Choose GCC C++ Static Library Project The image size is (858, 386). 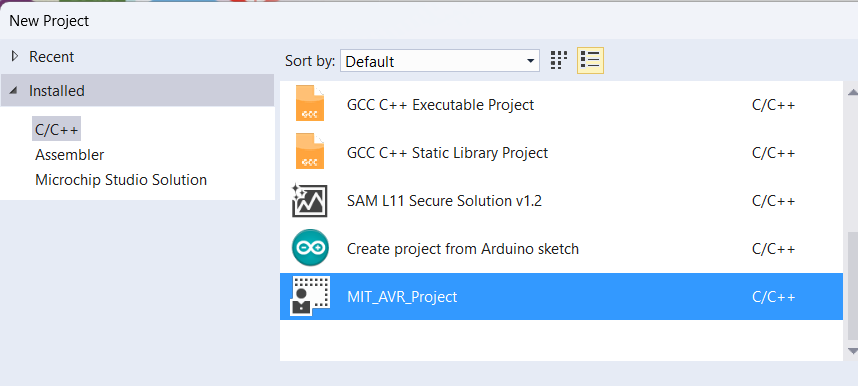click(561, 152)
